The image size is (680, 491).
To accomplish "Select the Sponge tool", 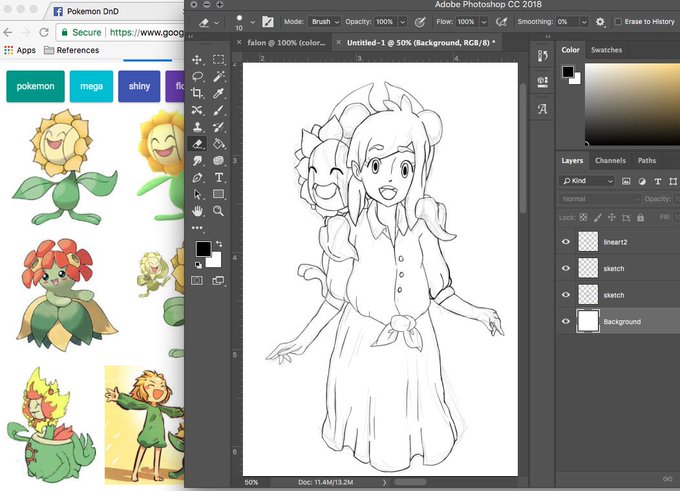I will click(x=219, y=160).
